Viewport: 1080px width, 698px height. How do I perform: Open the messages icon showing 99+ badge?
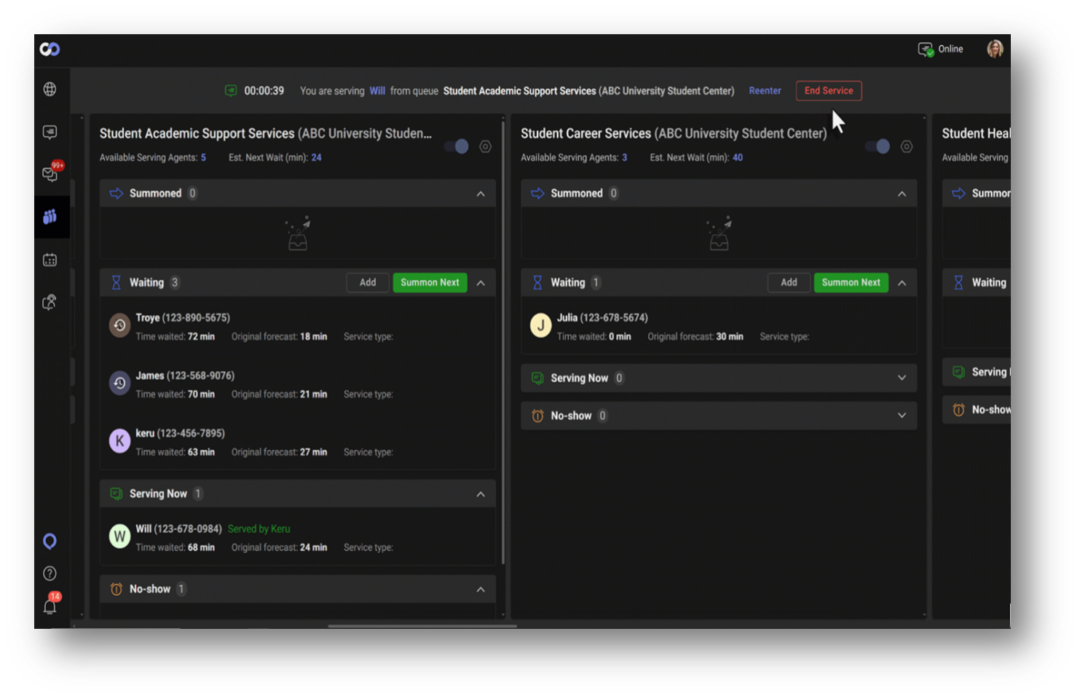tap(49, 173)
